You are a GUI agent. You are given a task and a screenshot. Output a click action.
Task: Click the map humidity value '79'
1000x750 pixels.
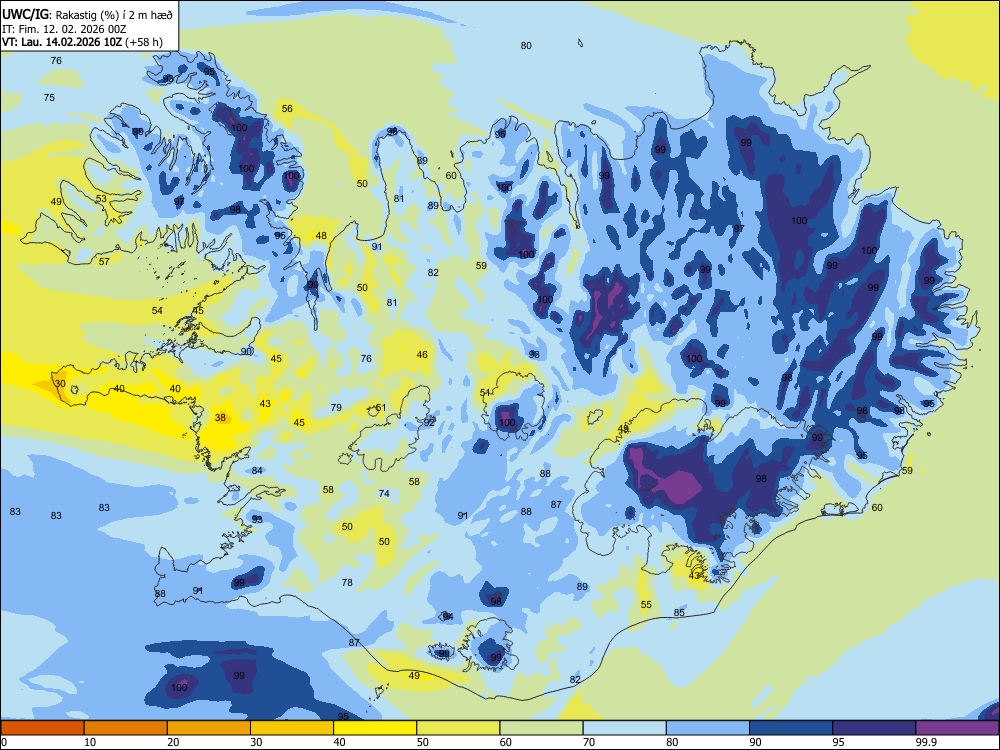[x=336, y=408]
